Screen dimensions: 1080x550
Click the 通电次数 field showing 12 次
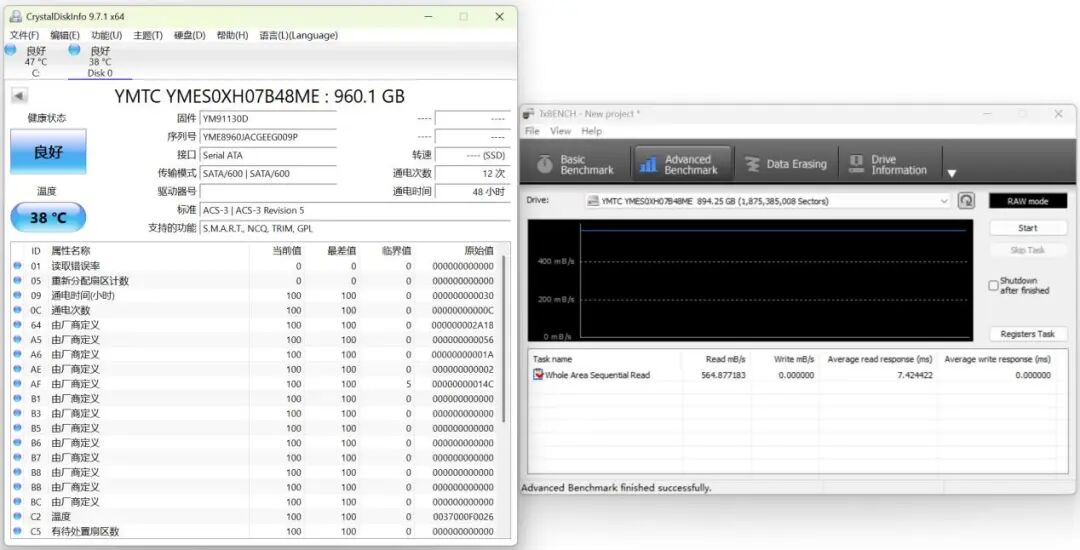tap(472, 173)
